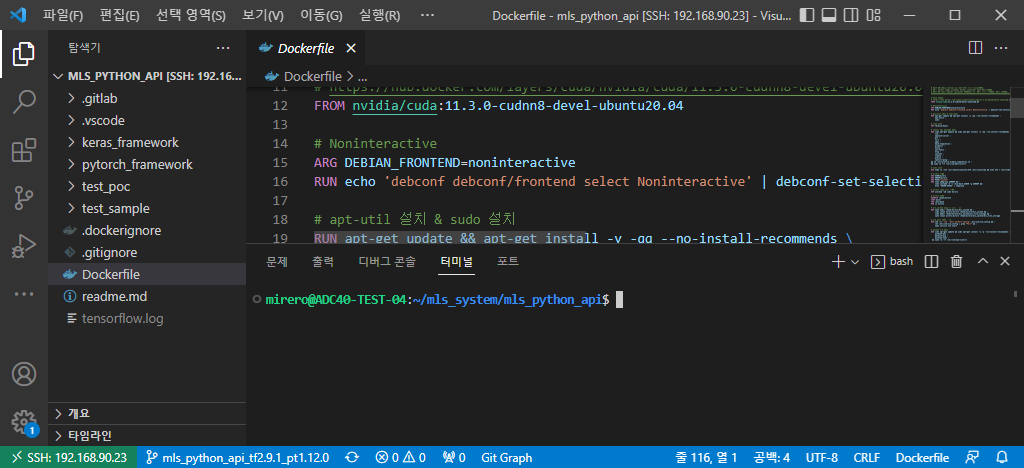
Task: Open the 선택 영역(S) menu
Action: click(x=191, y=14)
